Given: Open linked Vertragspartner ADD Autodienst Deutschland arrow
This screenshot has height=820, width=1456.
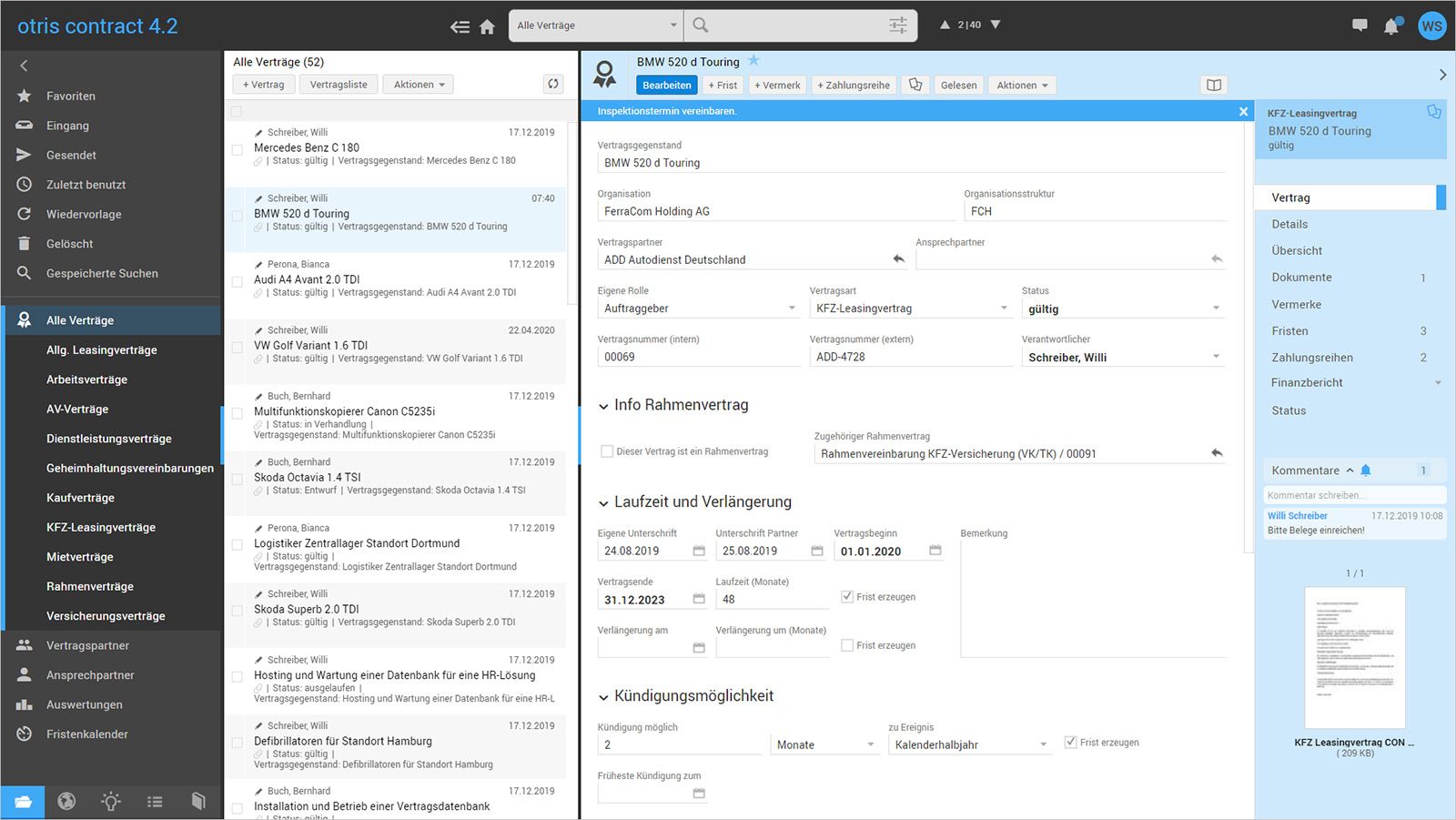Looking at the screenshot, I should pyautogui.click(x=899, y=259).
